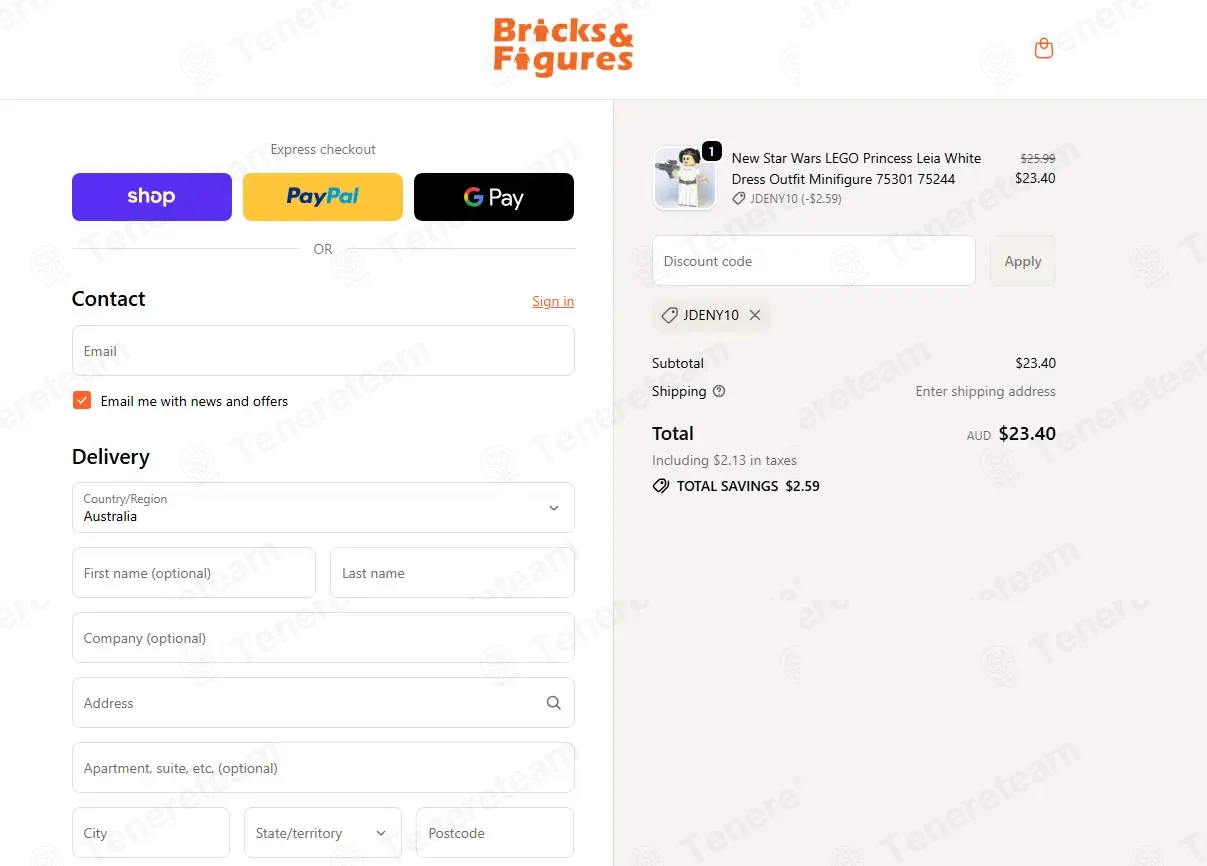Expand the Country/Region dropdown

[323, 508]
